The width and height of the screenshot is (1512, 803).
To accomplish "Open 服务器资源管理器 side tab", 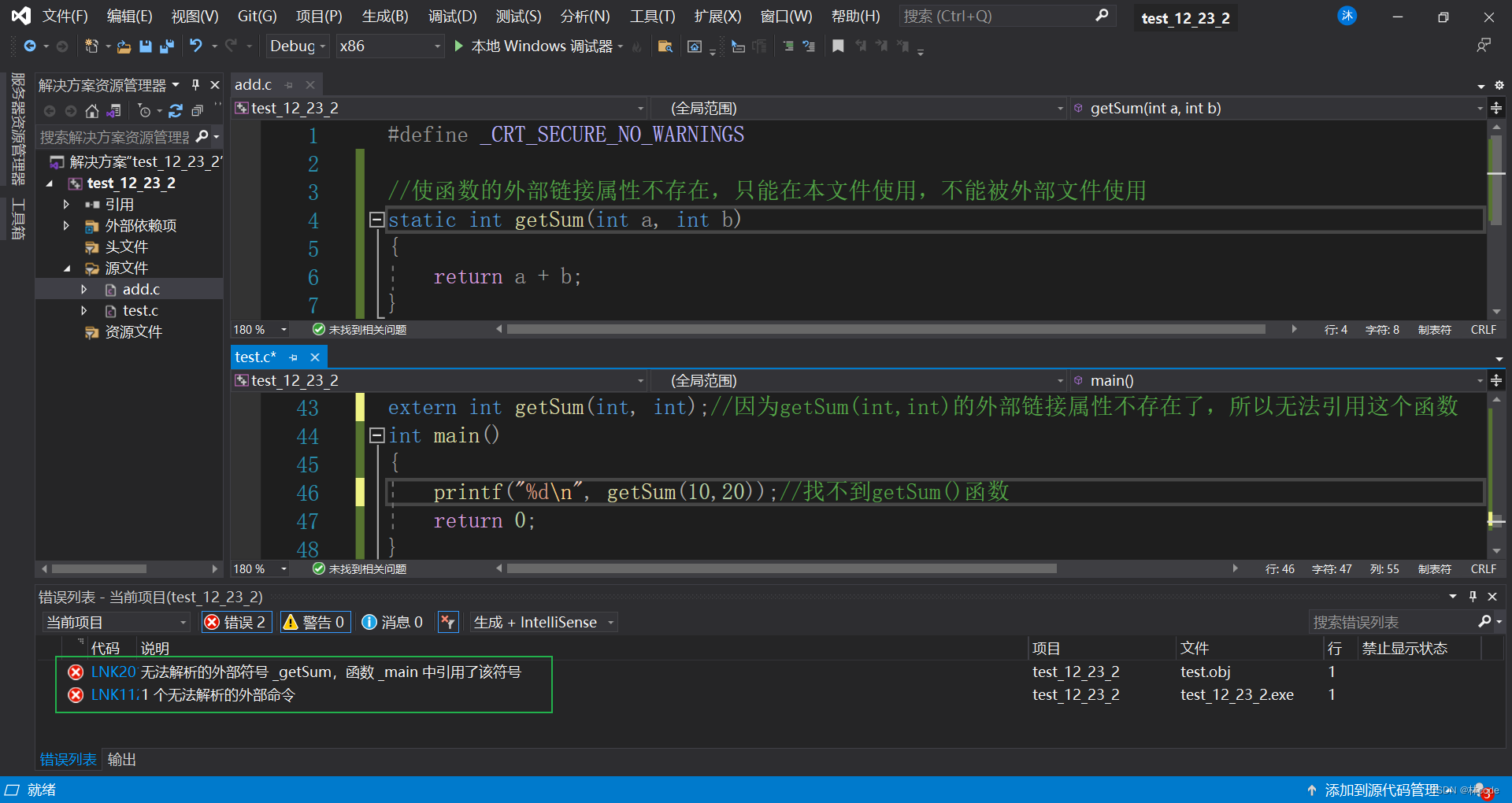I will click(17, 129).
